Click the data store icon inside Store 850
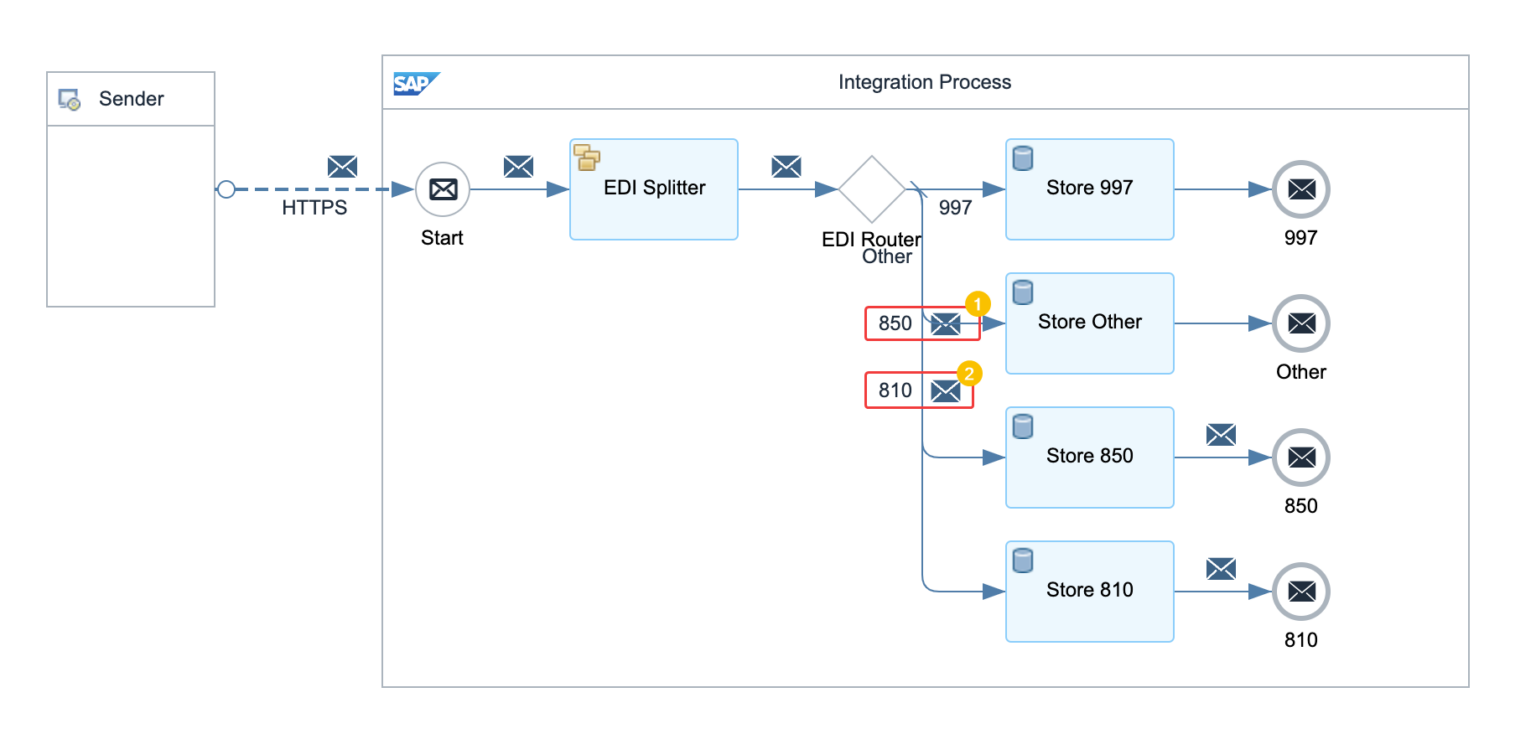The height and width of the screenshot is (734, 1536). click(x=1022, y=425)
